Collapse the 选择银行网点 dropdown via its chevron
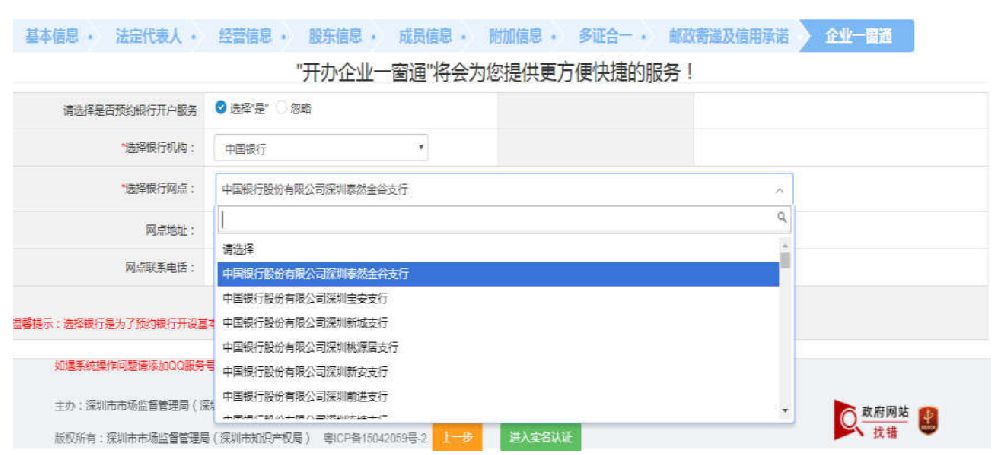Screen dimensions: 1000x455 [x=779, y=189]
